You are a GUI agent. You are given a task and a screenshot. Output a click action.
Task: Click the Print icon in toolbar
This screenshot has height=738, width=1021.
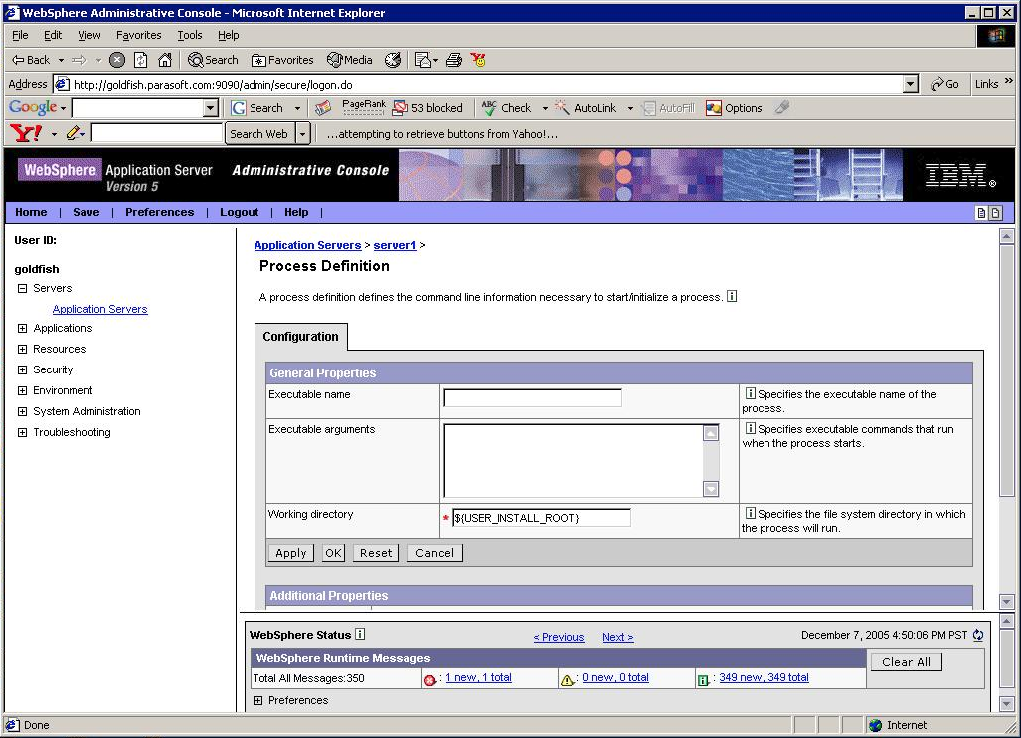(x=454, y=60)
